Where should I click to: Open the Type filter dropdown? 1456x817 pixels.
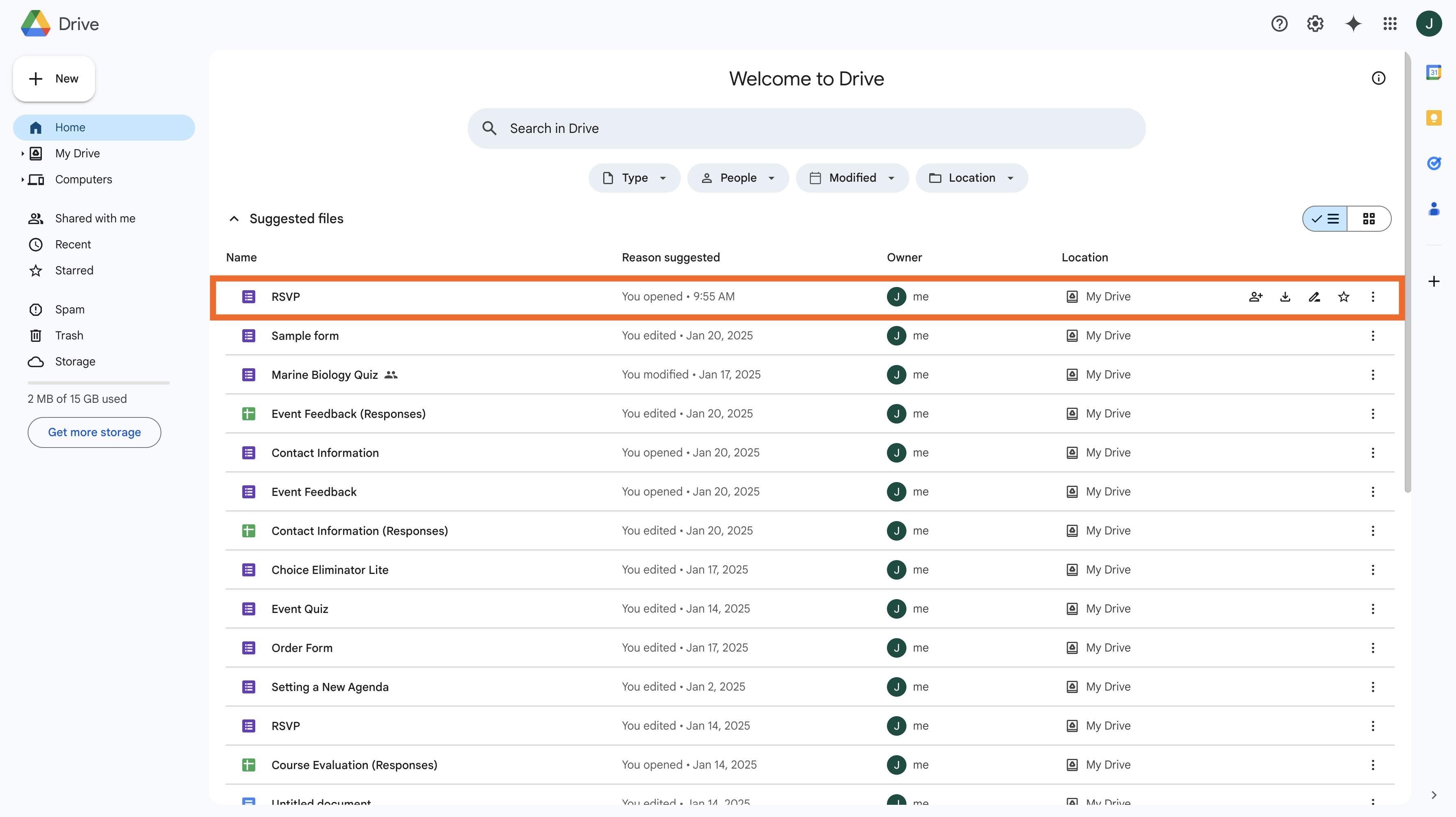coord(634,178)
